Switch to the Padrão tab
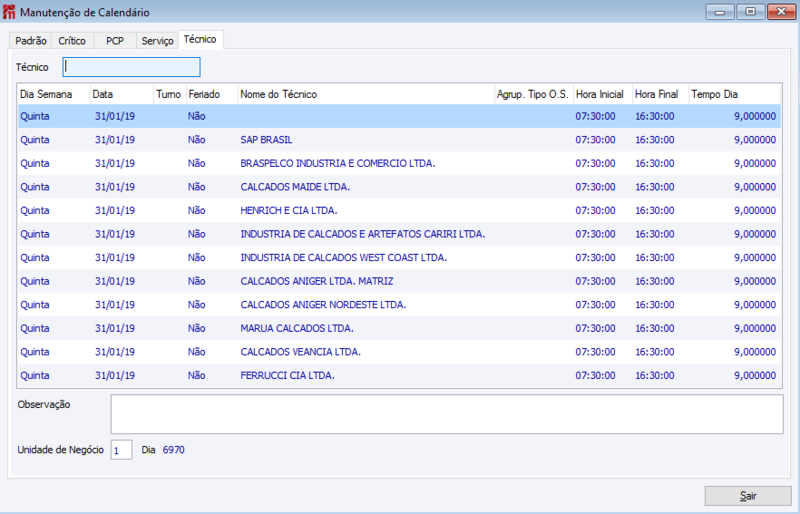800x514 pixels. point(31,41)
